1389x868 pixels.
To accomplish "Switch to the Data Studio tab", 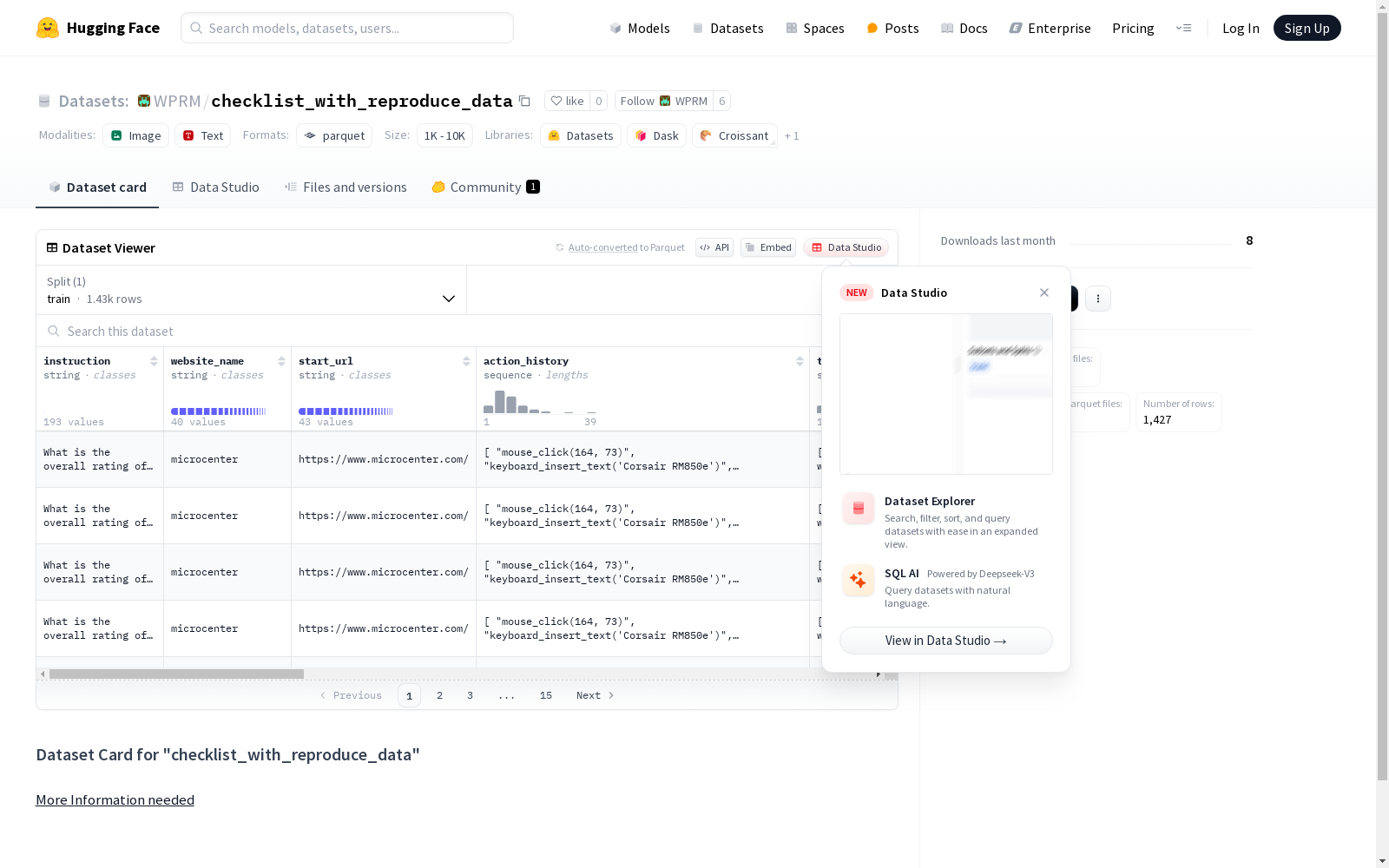I will (x=215, y=187).
